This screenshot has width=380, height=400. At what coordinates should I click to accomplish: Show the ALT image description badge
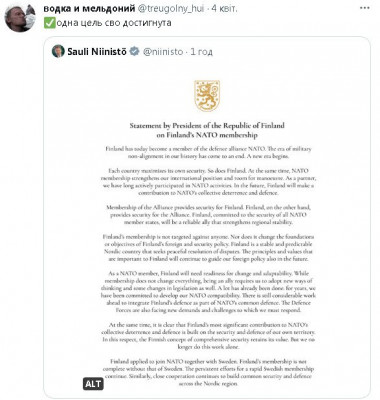(x=93, y=384)
